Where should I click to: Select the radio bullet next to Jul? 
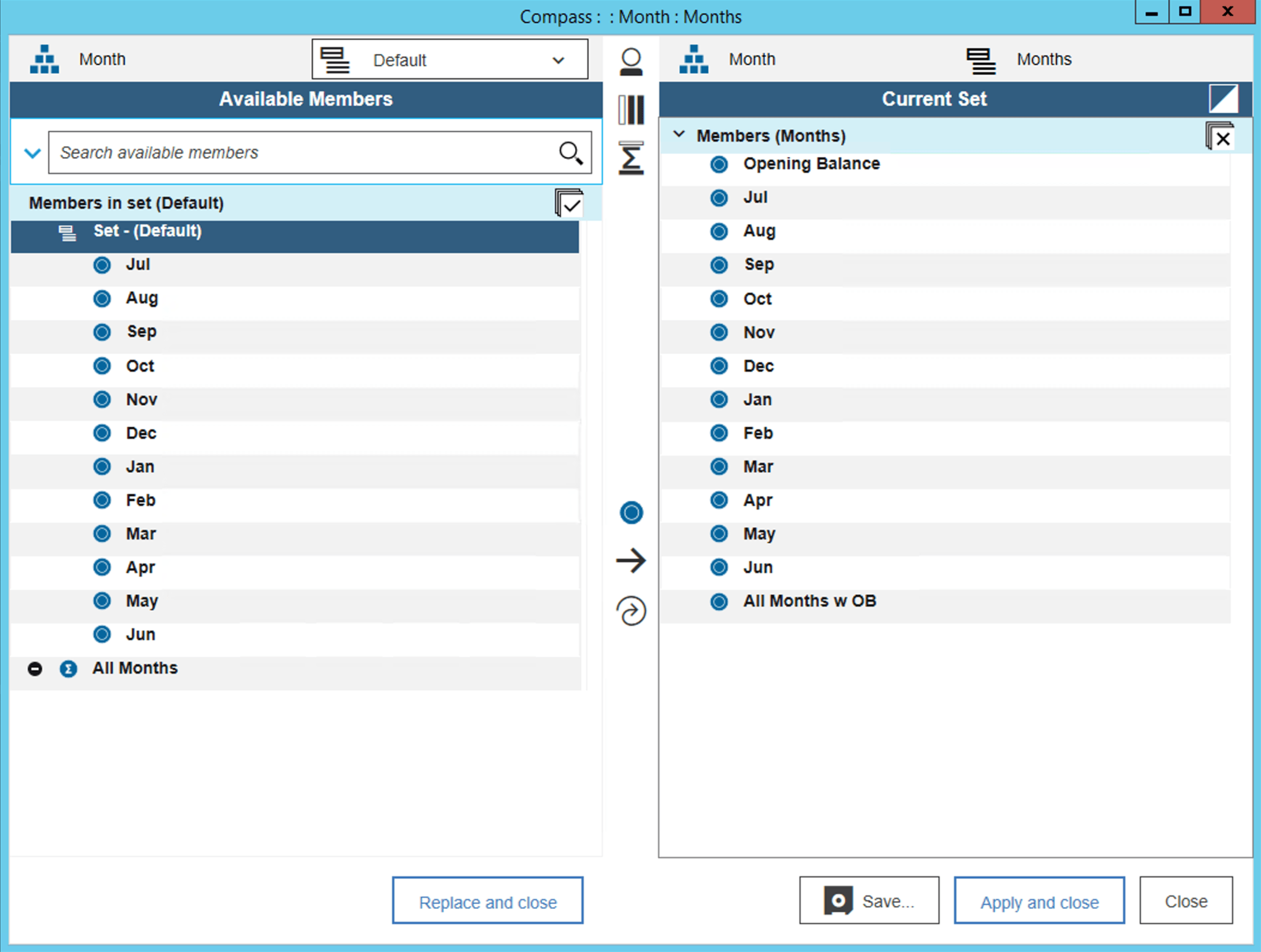tap(102, 264)
